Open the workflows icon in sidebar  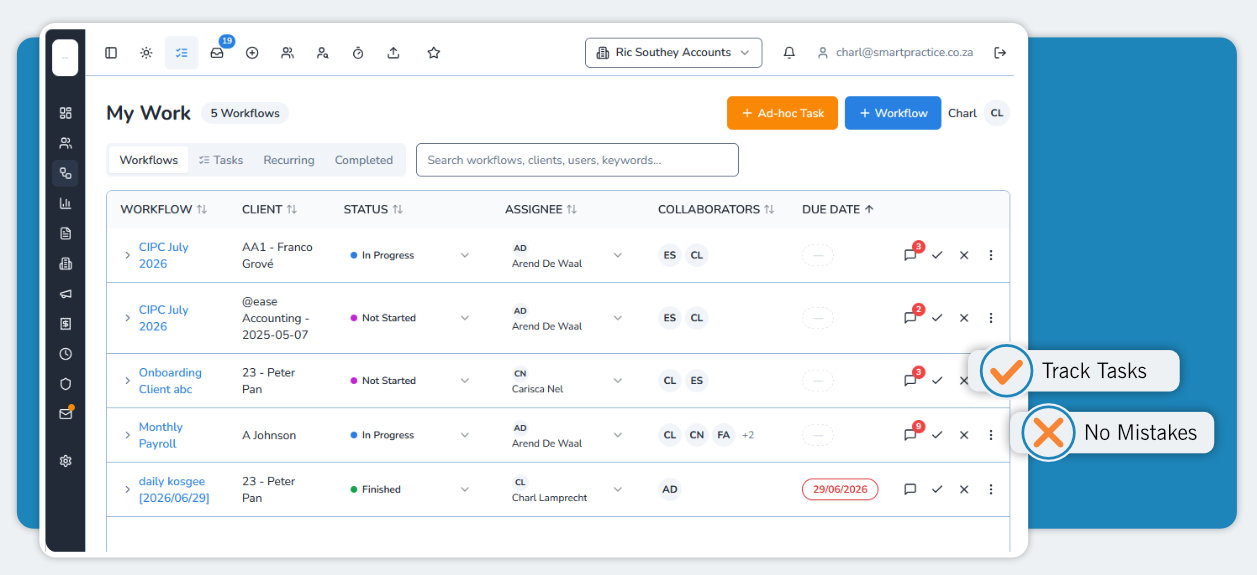(x=66, y=173)
